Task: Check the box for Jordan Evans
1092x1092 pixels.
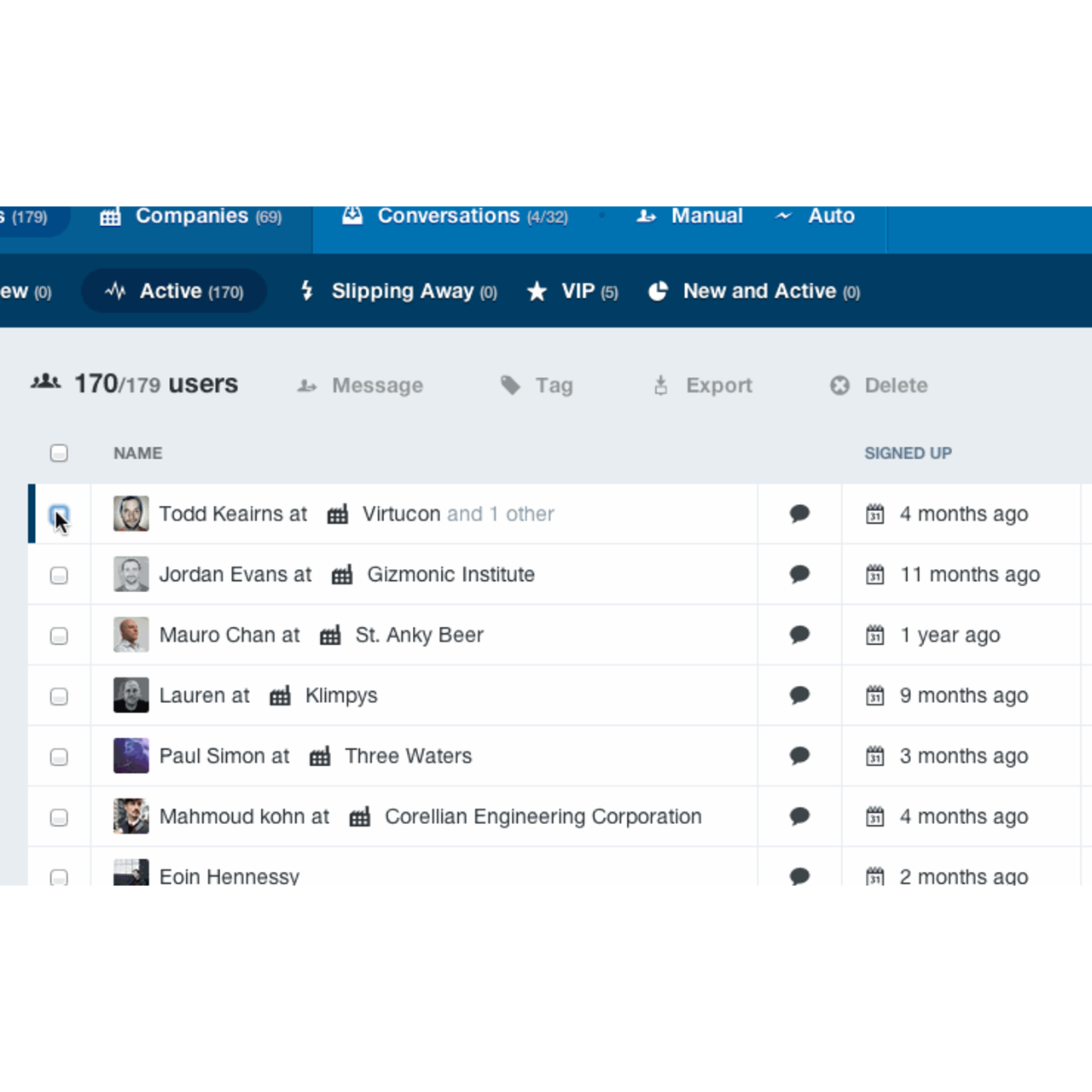Action: point(59,575)
